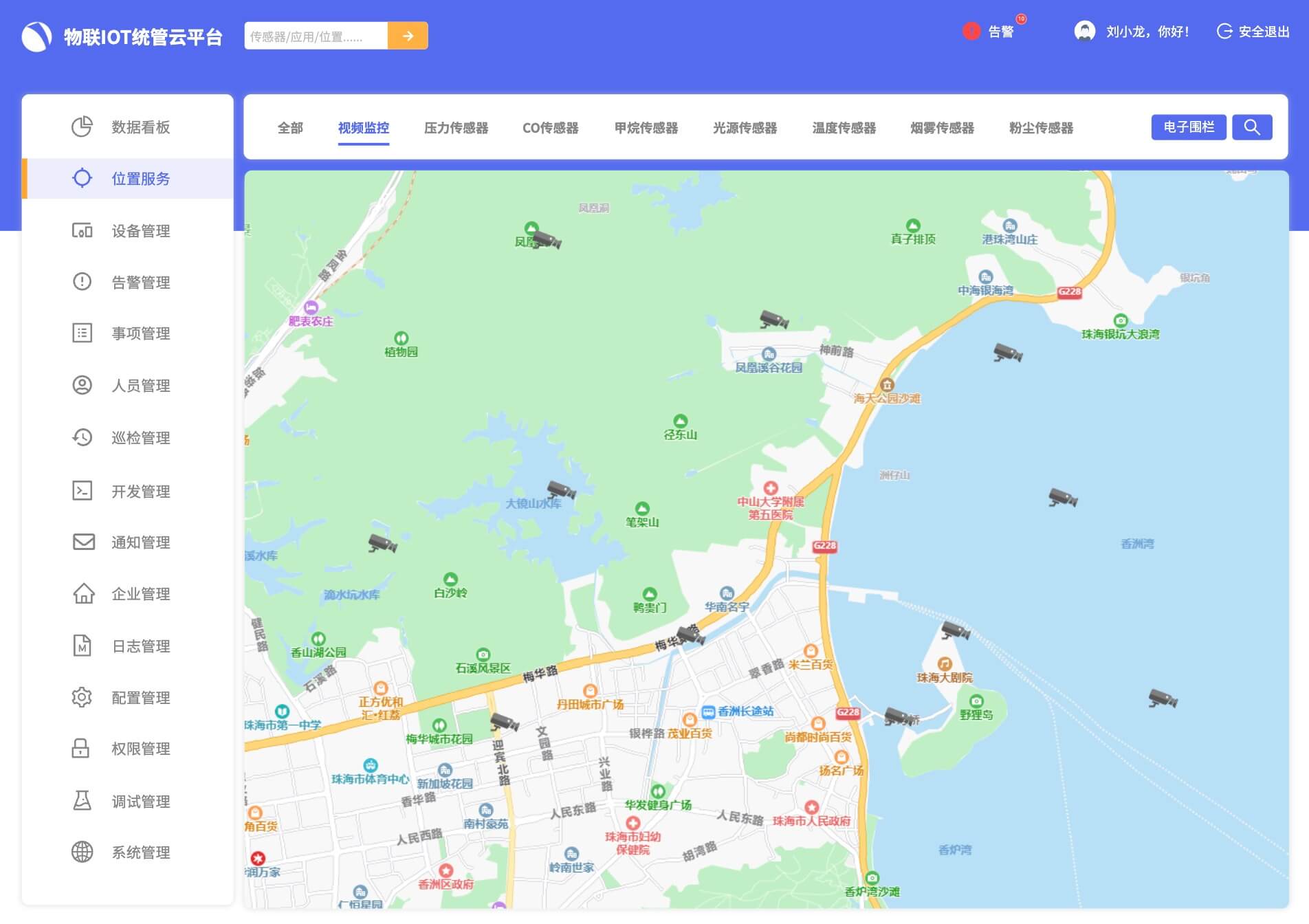This screenshot has height=924, width=1309.
Task: Select the 告警管理 alarm management icon
Action: click(82, 281)
